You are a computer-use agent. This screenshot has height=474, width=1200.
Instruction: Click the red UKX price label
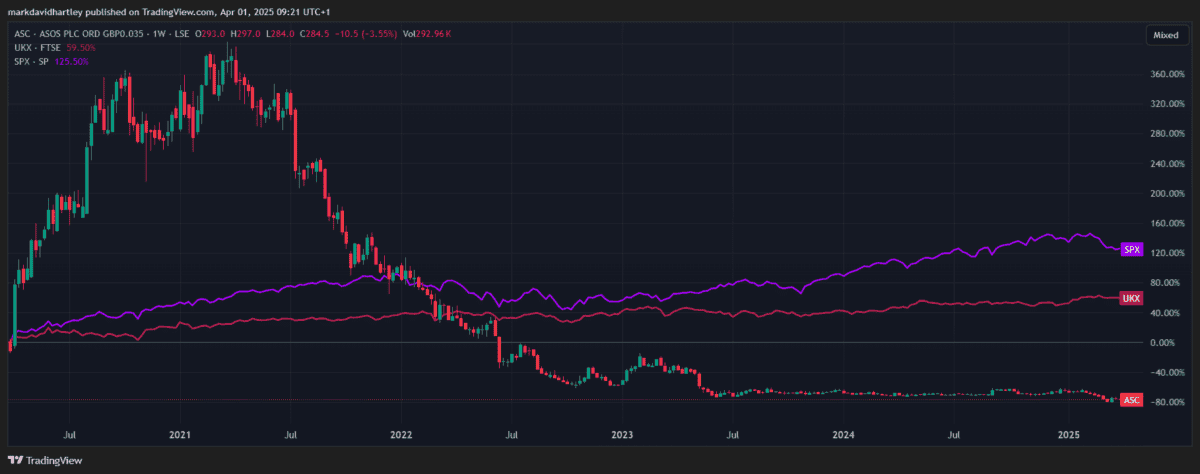pyautogui.click(x=1132, y=299)
